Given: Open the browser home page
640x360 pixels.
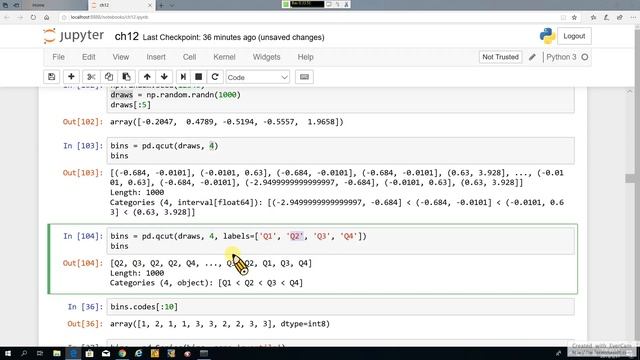Looking at the screenshot, I should 47,17.
